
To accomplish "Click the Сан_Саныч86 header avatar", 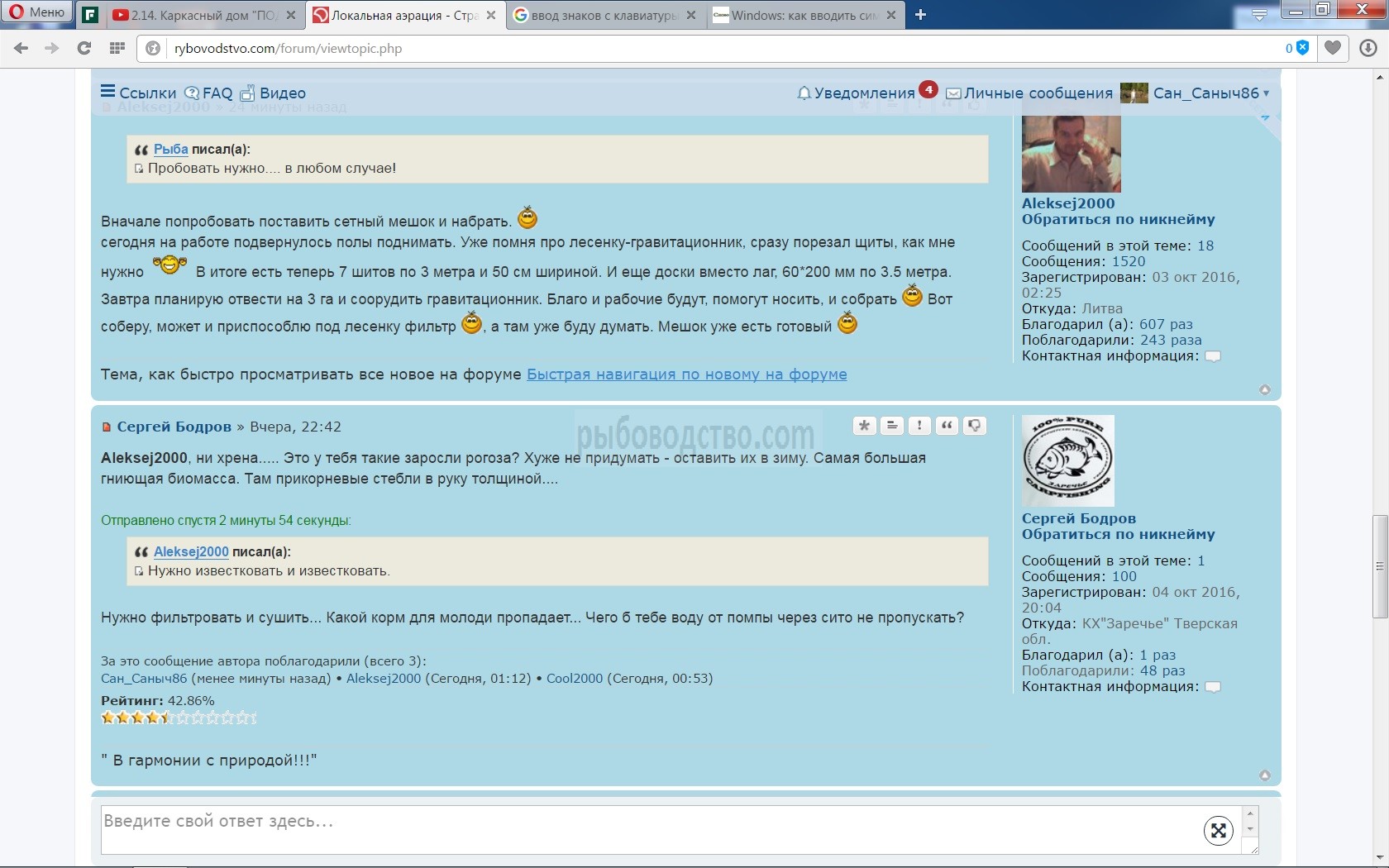I will pos(1134,93).
